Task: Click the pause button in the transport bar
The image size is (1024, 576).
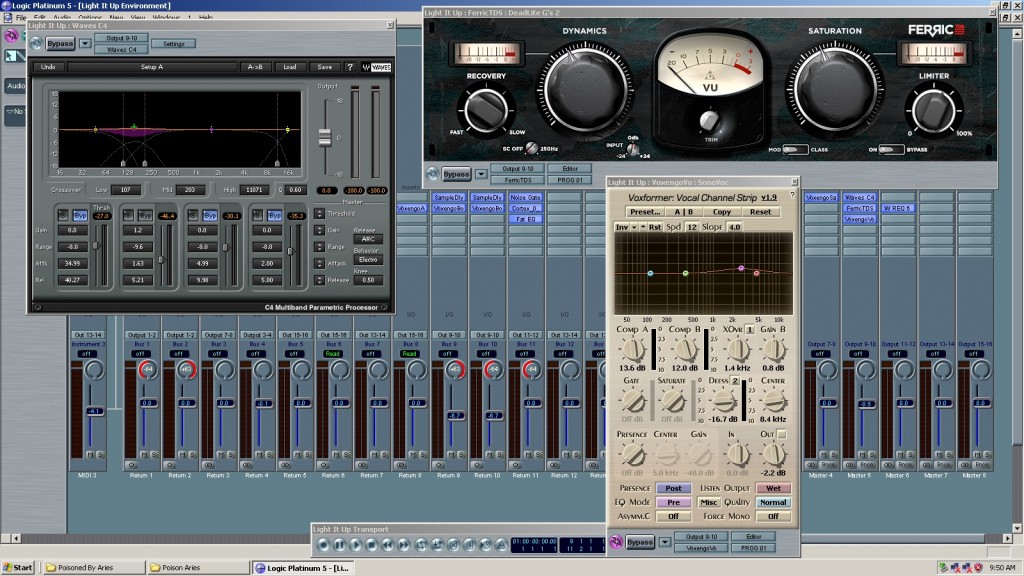Action: pos(339,544)
